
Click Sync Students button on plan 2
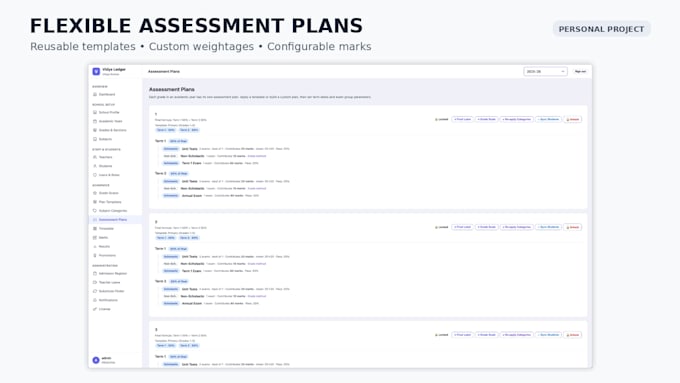pyautogui.click(x=549, y=227)
